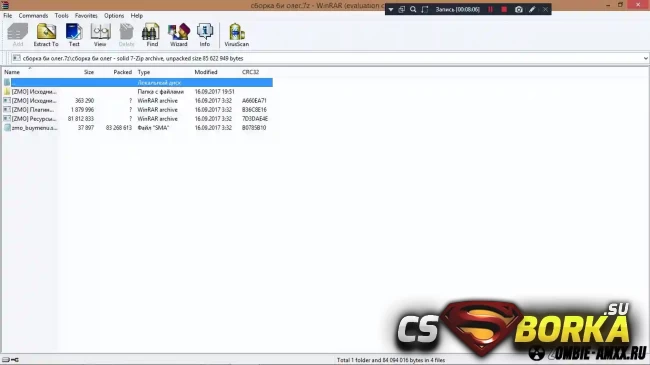This screenshot has width=650, height=365.
Task: Click the drive icon in status bar
Action: pos(6,360)
